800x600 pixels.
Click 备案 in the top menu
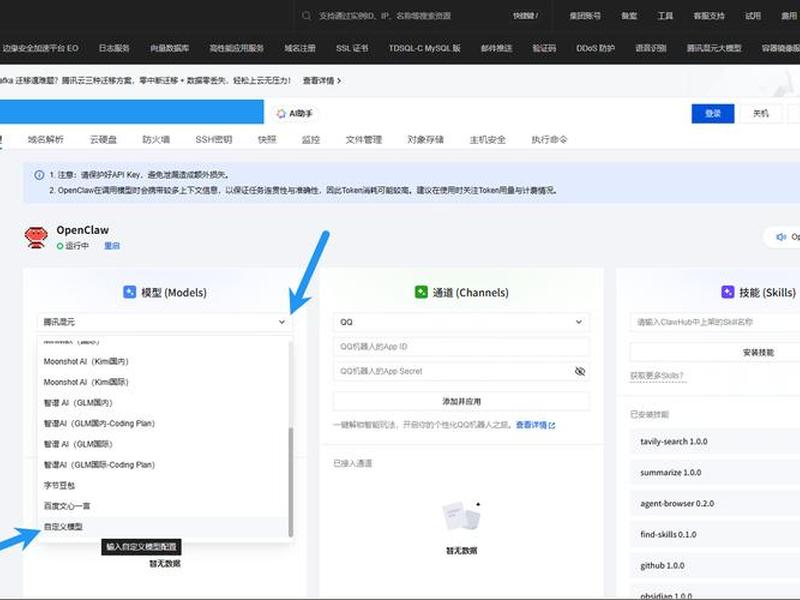pos(629,16)
